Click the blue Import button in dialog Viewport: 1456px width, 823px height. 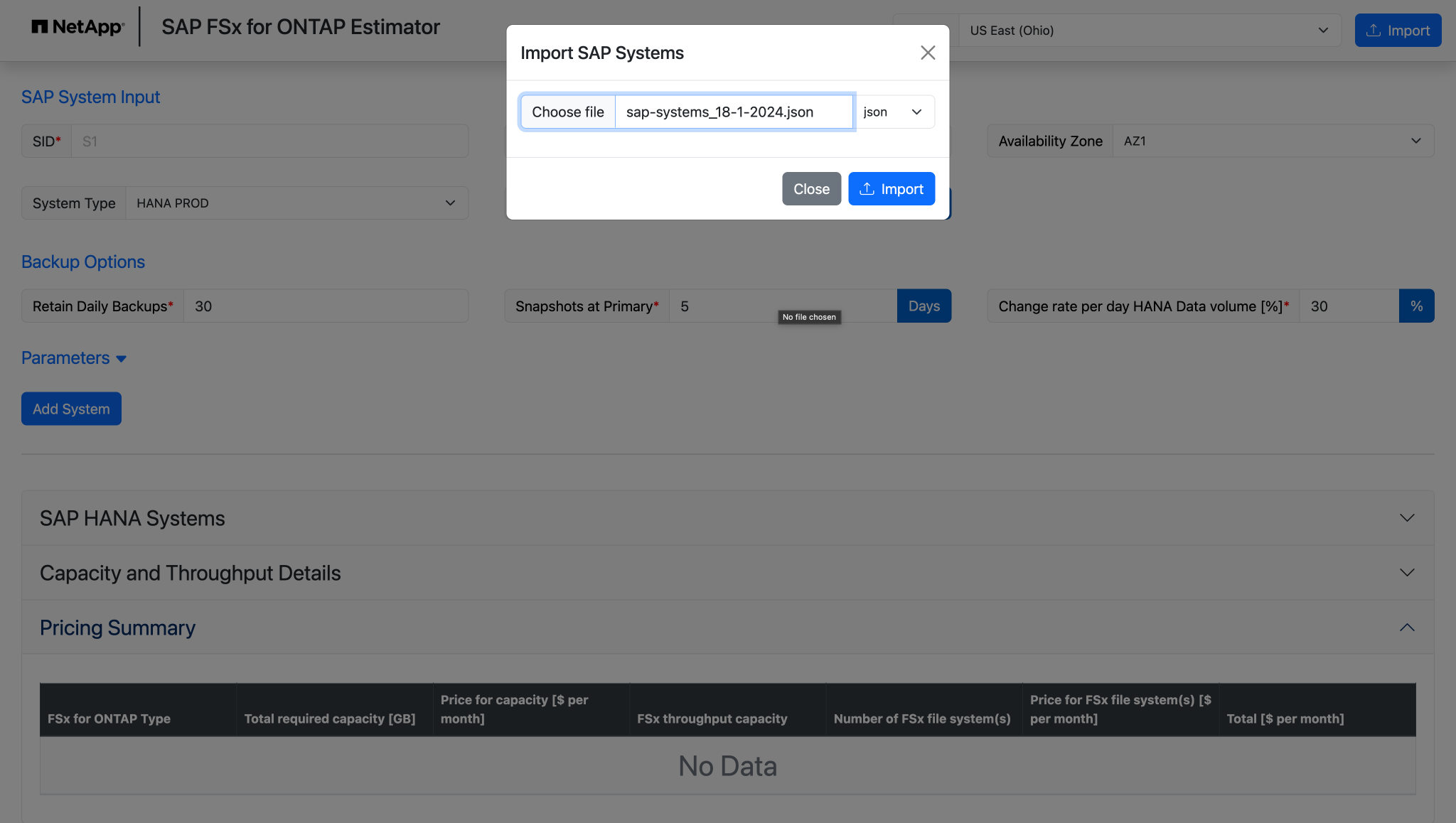891,188
